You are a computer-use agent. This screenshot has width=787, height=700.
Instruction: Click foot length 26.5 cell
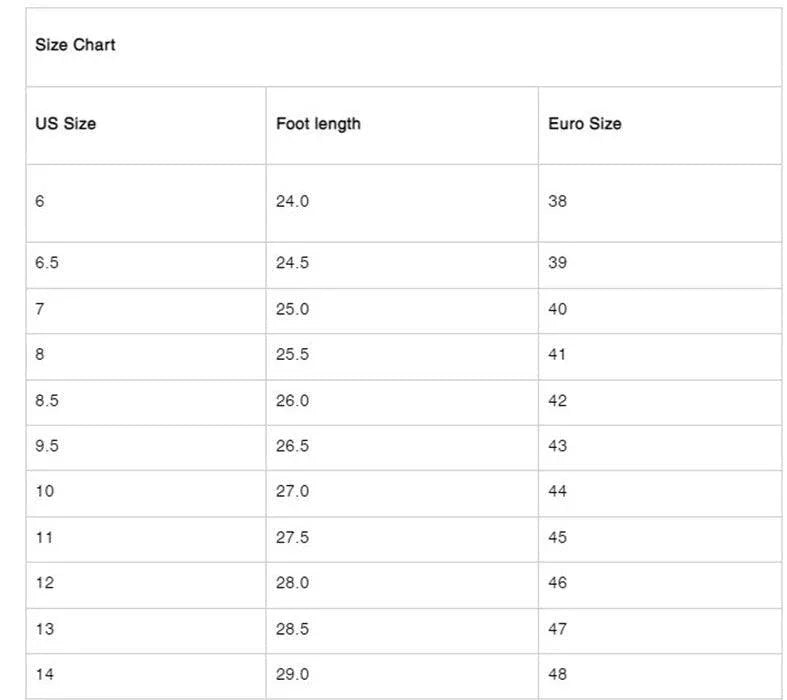[x=293, y=446]
